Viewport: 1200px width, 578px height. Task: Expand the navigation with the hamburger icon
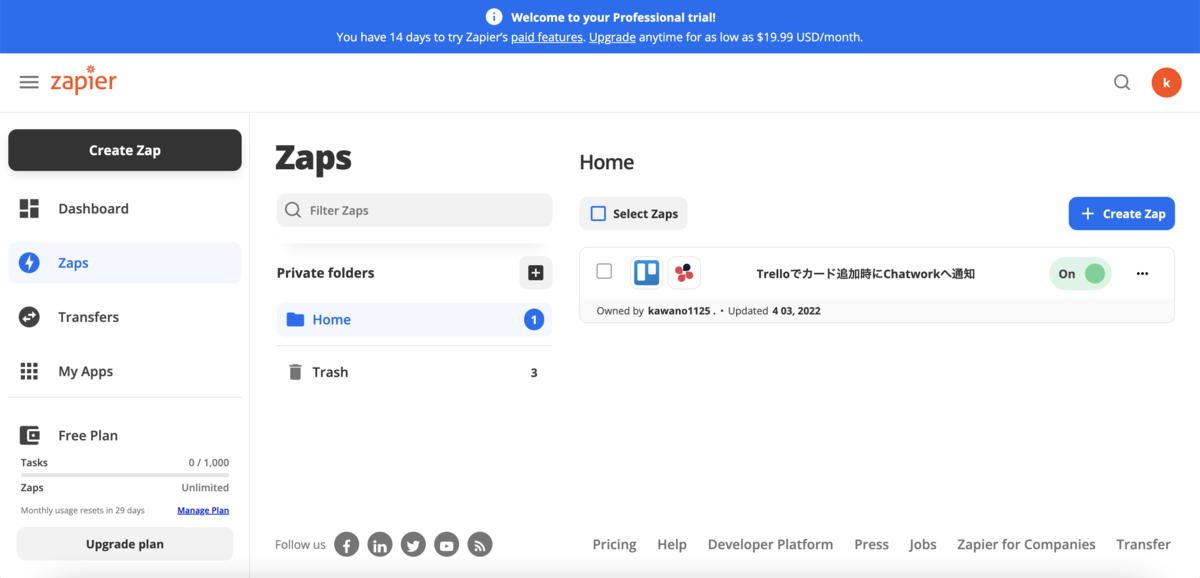point(28,82)
